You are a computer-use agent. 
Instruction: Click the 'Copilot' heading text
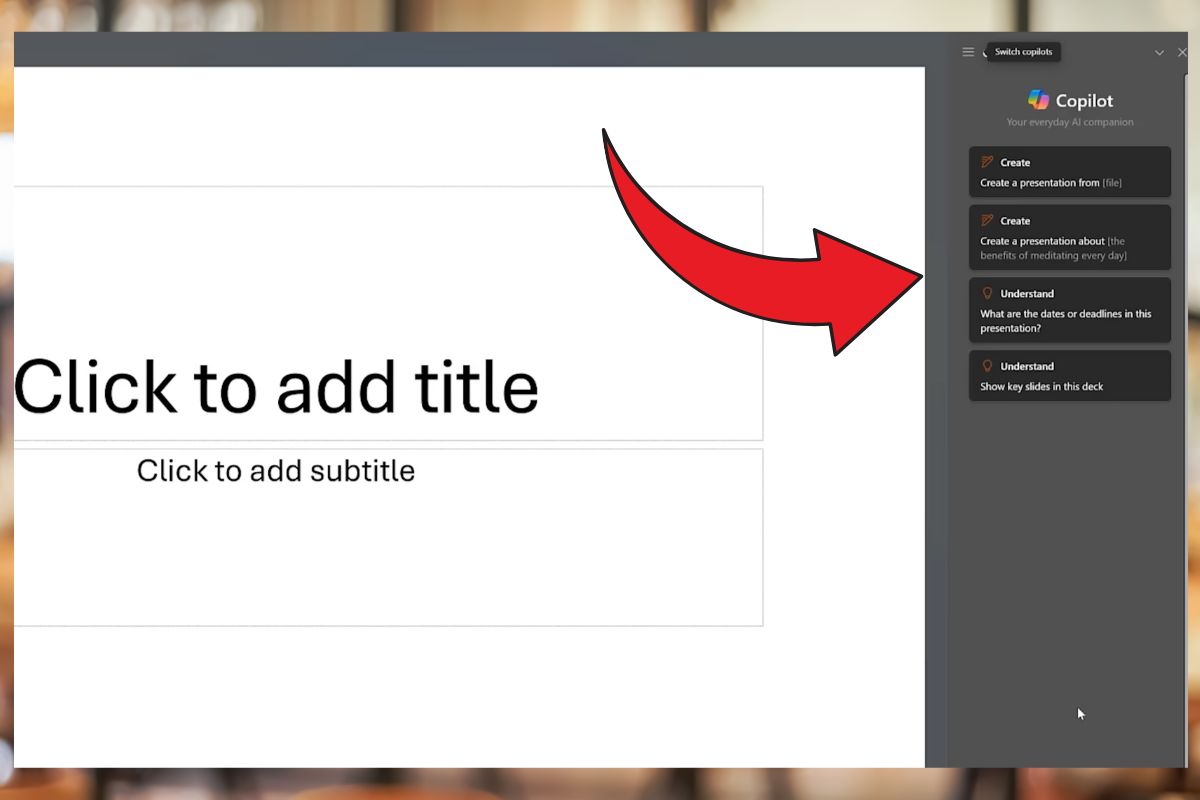(x=1084, y=101)
